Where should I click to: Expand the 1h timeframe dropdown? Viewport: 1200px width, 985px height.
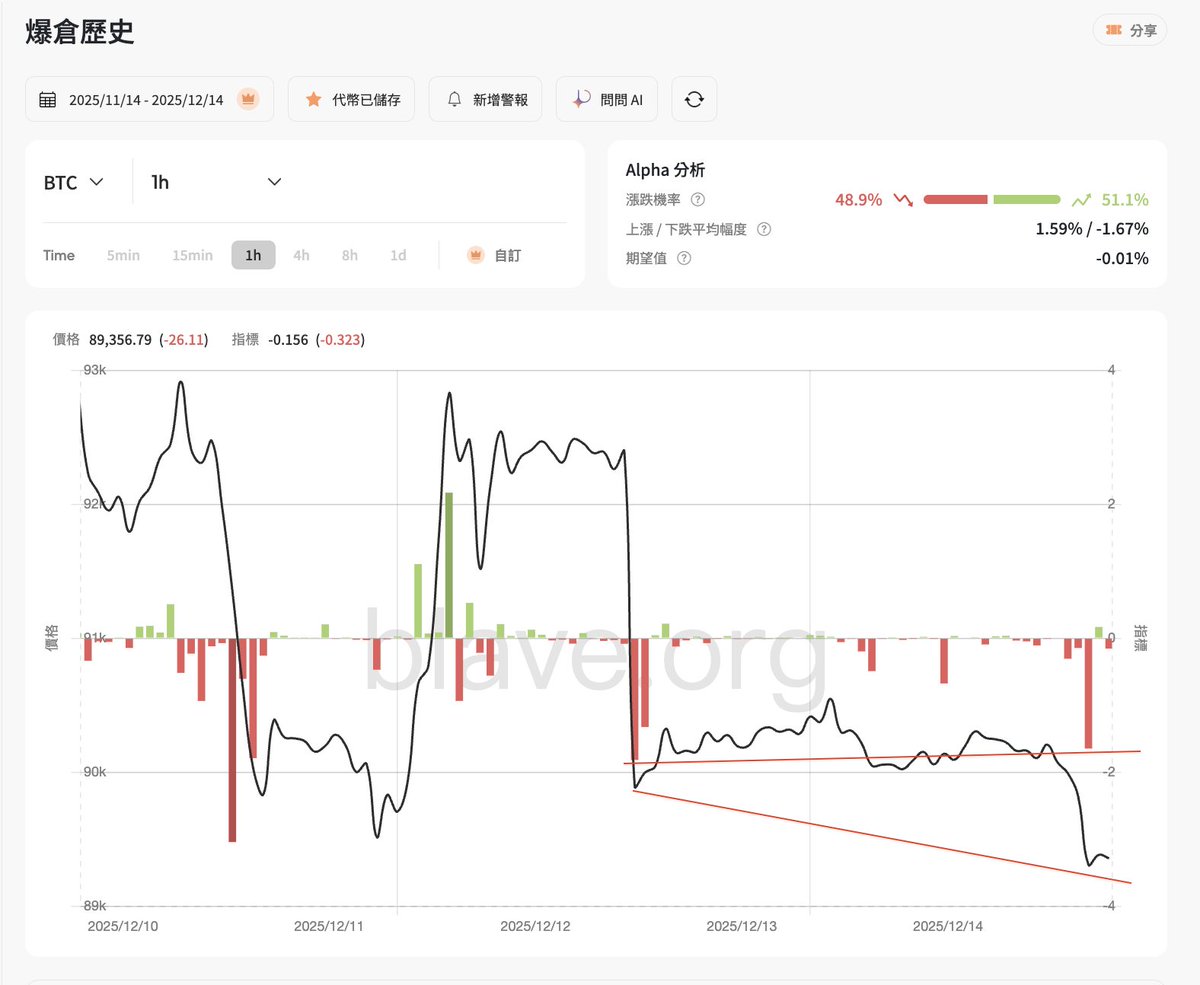[x=216, y=182]
